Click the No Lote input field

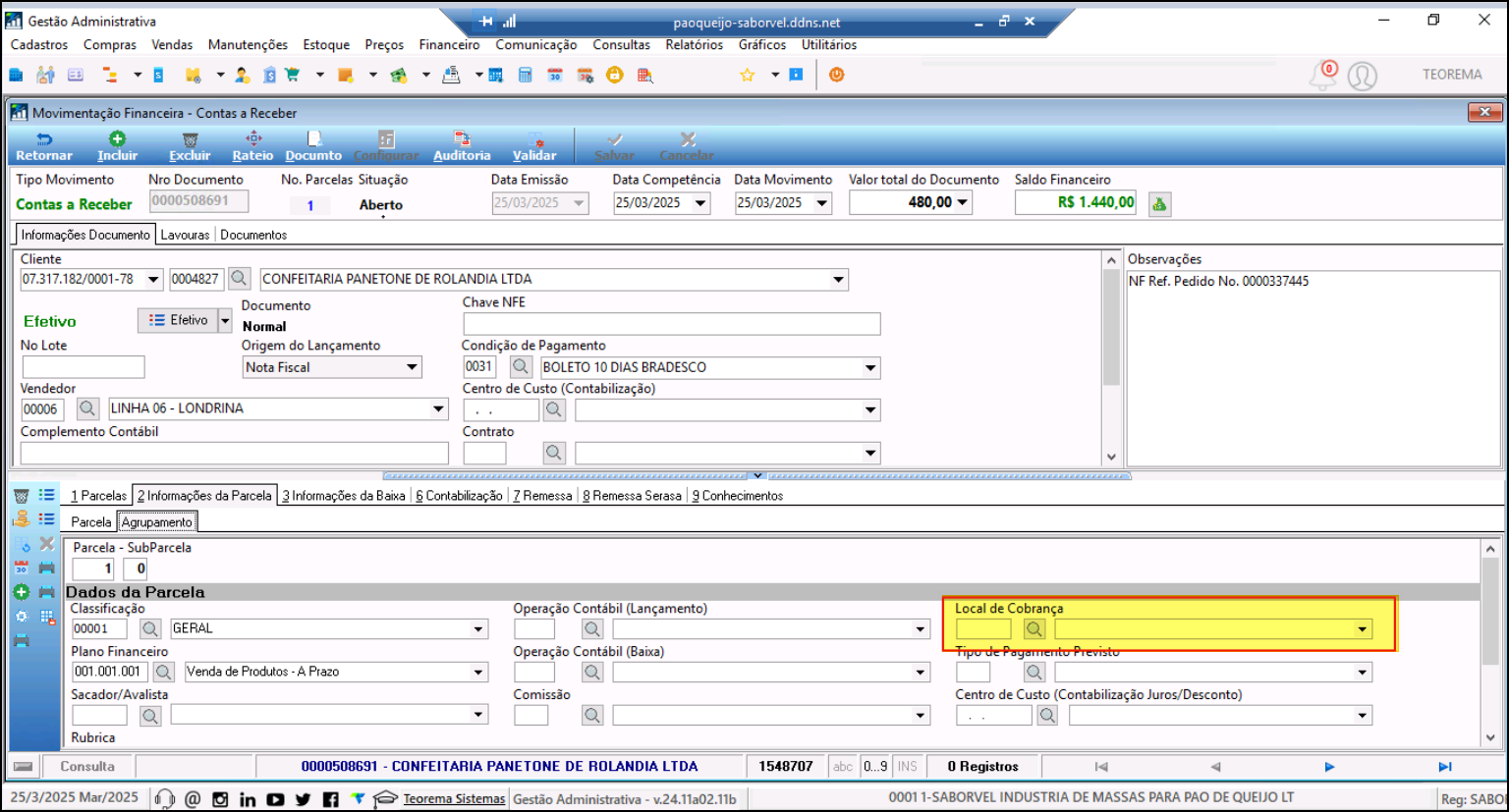83,367
